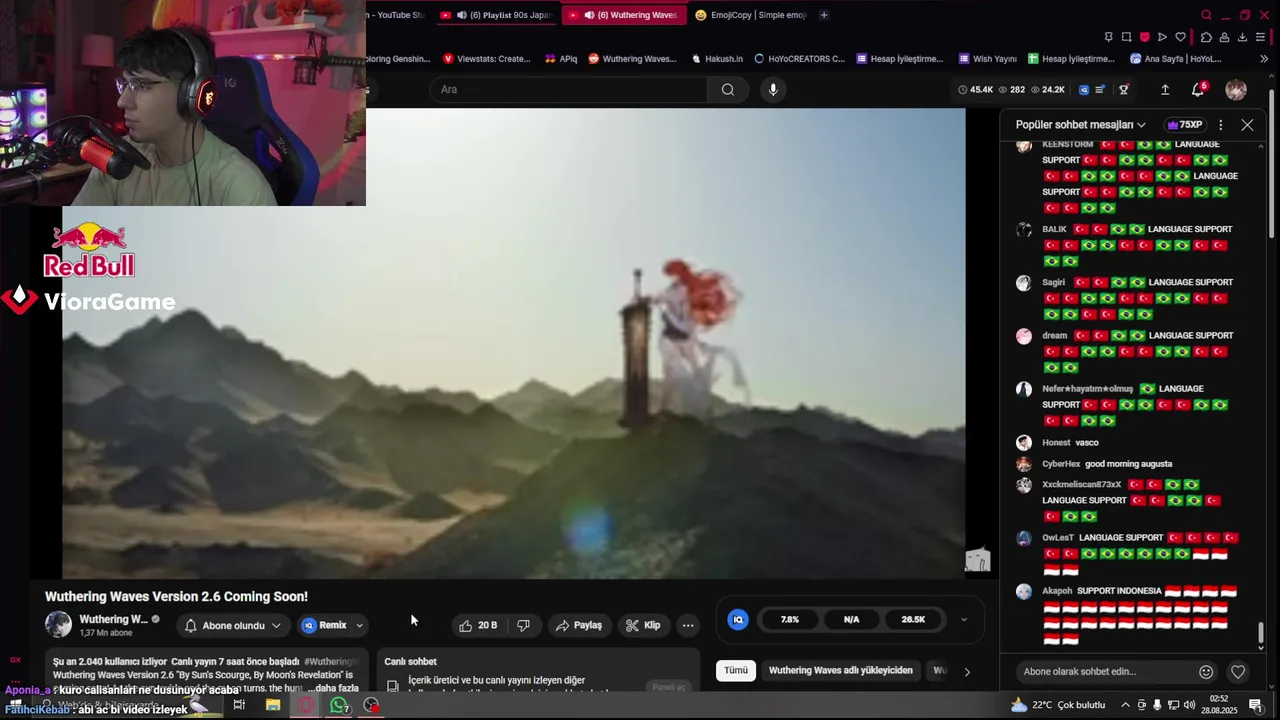This screenshot has height=720, width=1280.
Task: Click the #Wuthering hashtag in description
Action: pos(330,662)
